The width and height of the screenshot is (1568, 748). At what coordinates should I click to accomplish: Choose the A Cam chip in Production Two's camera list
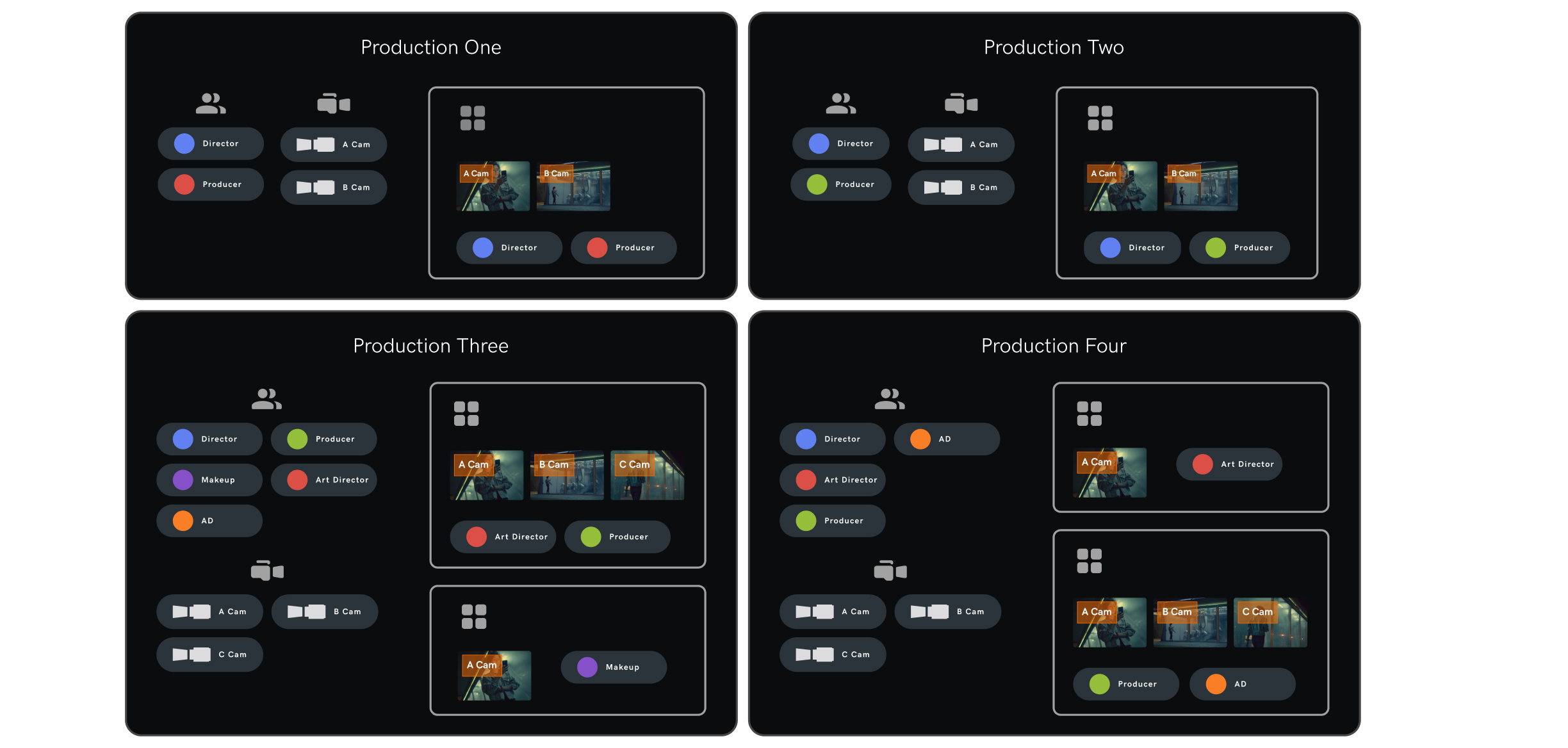[x=961, y=145]
